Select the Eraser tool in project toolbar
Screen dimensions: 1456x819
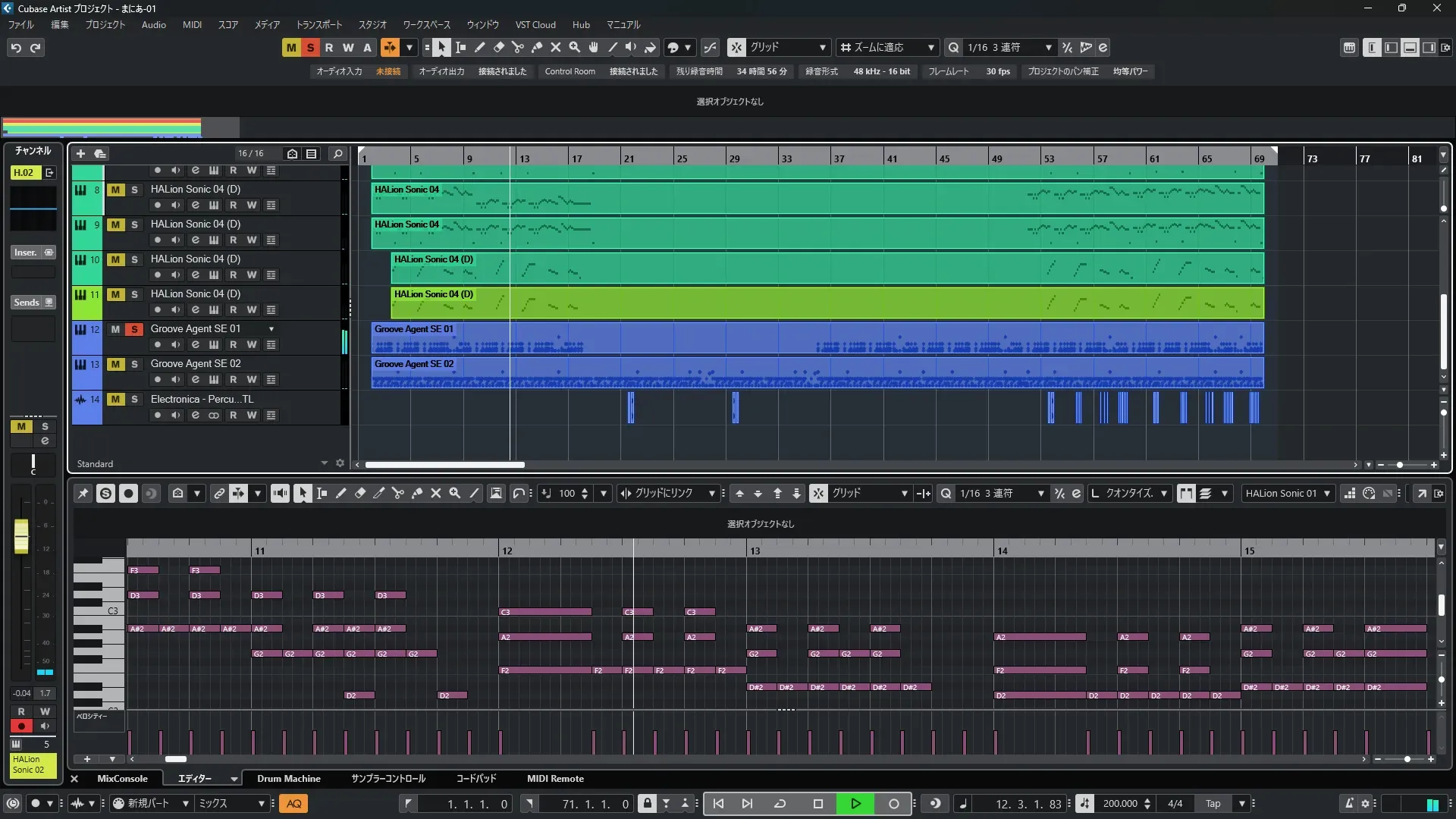[x=499, y=48]
